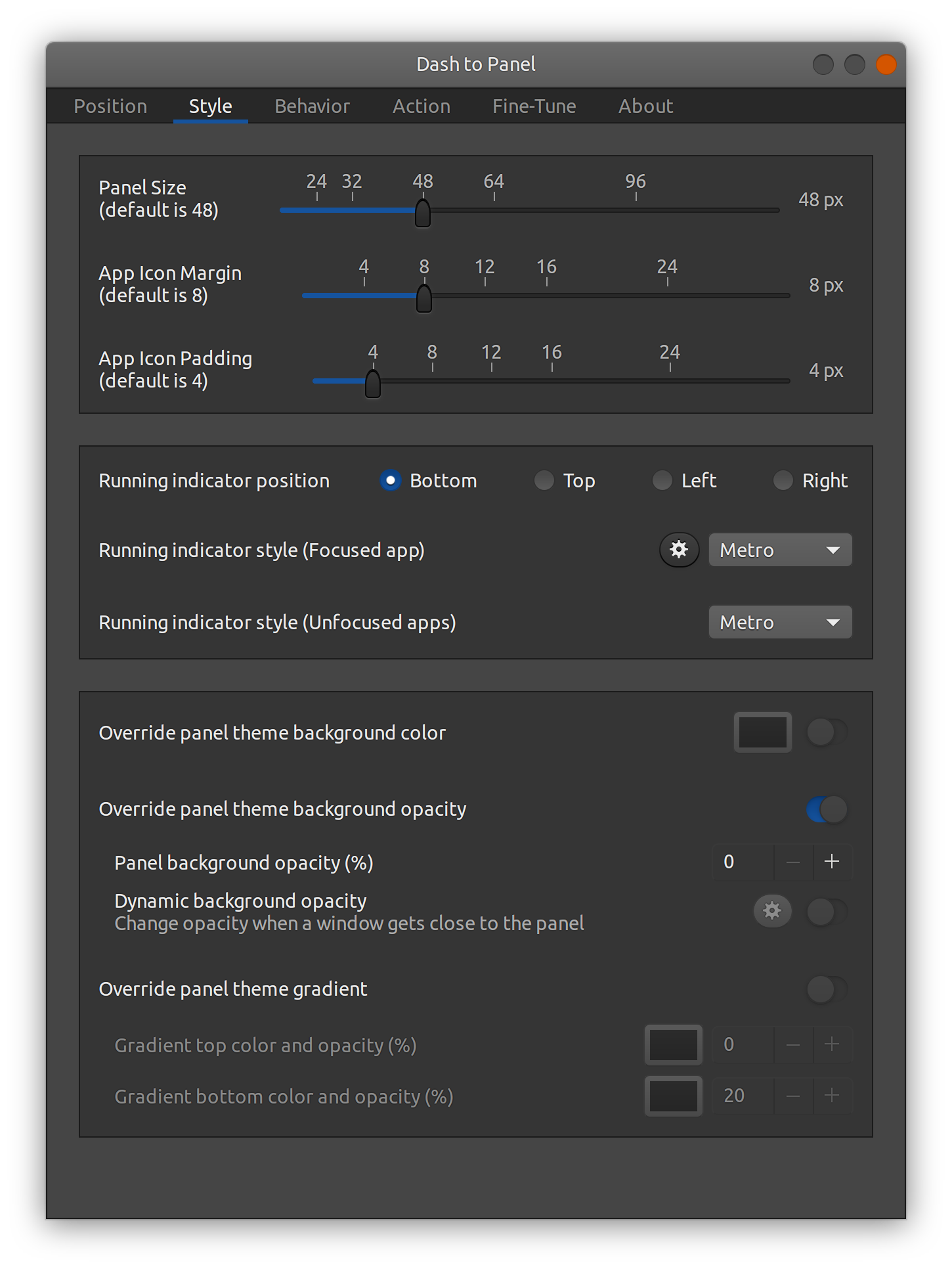Click plus on gradient bottom opacity
952x1269 pixels.
click(x=832, y=1096)
